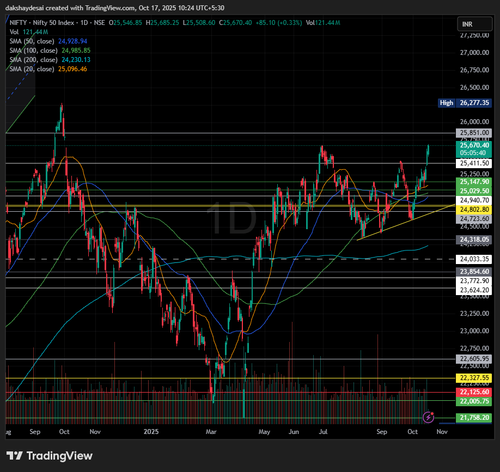This screenshot has height=472, width=500.
Task: Click the red 22,125.60 price label
Action: tap(474, 392)
